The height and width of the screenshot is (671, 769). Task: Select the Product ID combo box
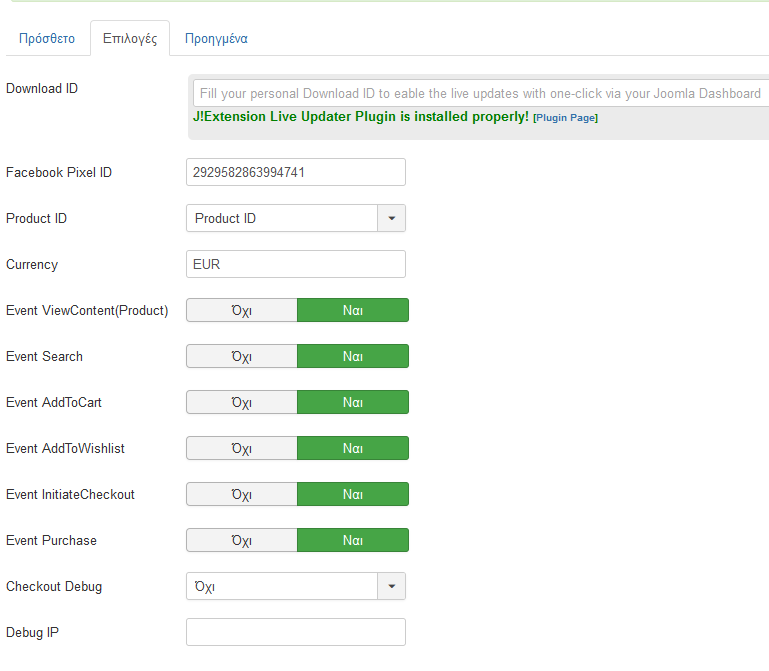(x=296, y=218)
